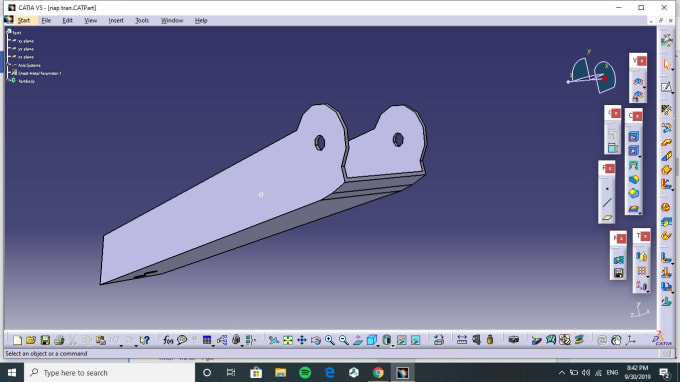Click the volume speaker tray icon
This screenshot has width=680, height=382.
586,372
